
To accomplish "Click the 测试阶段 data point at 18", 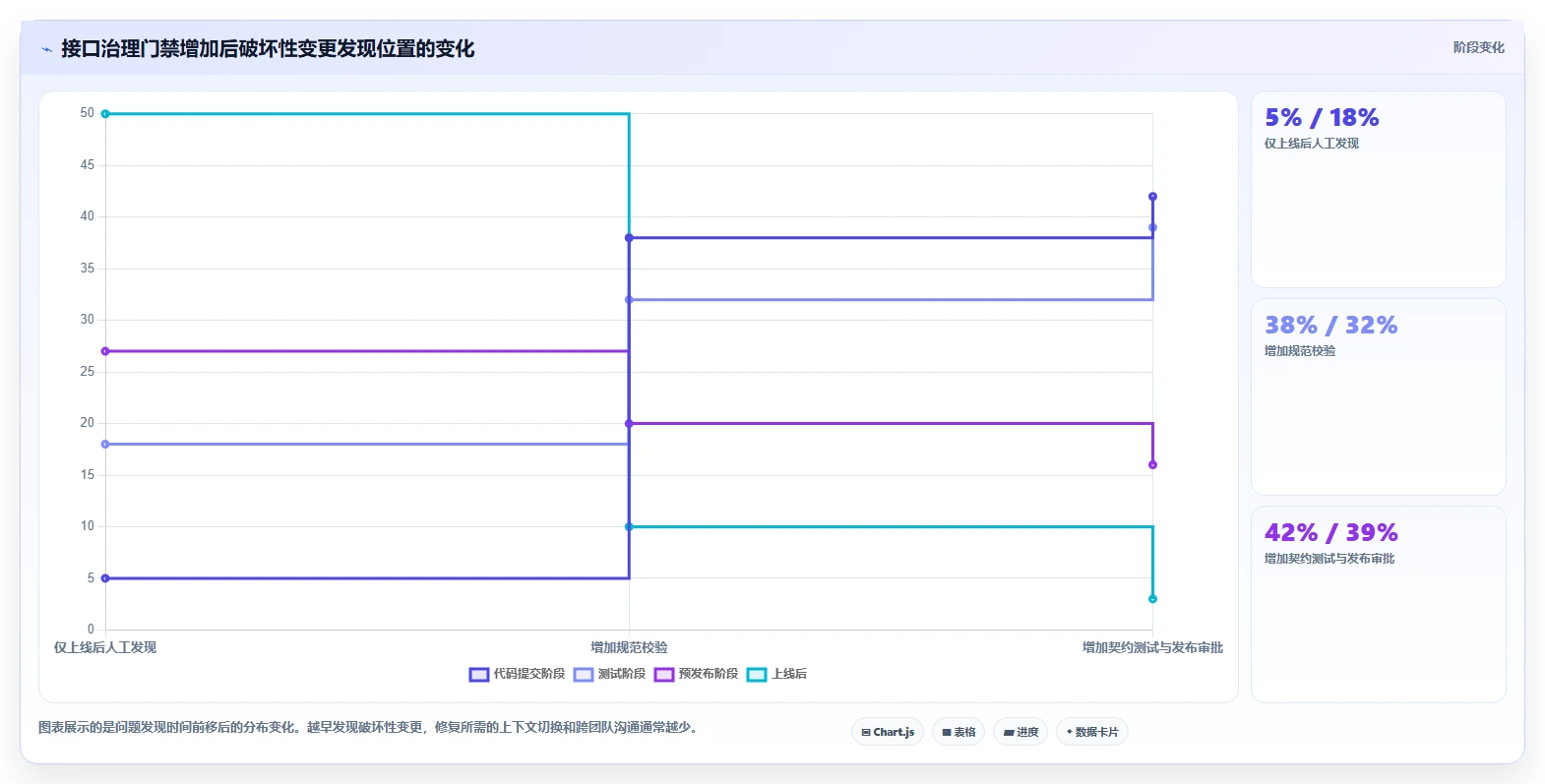I will [105, 445].
